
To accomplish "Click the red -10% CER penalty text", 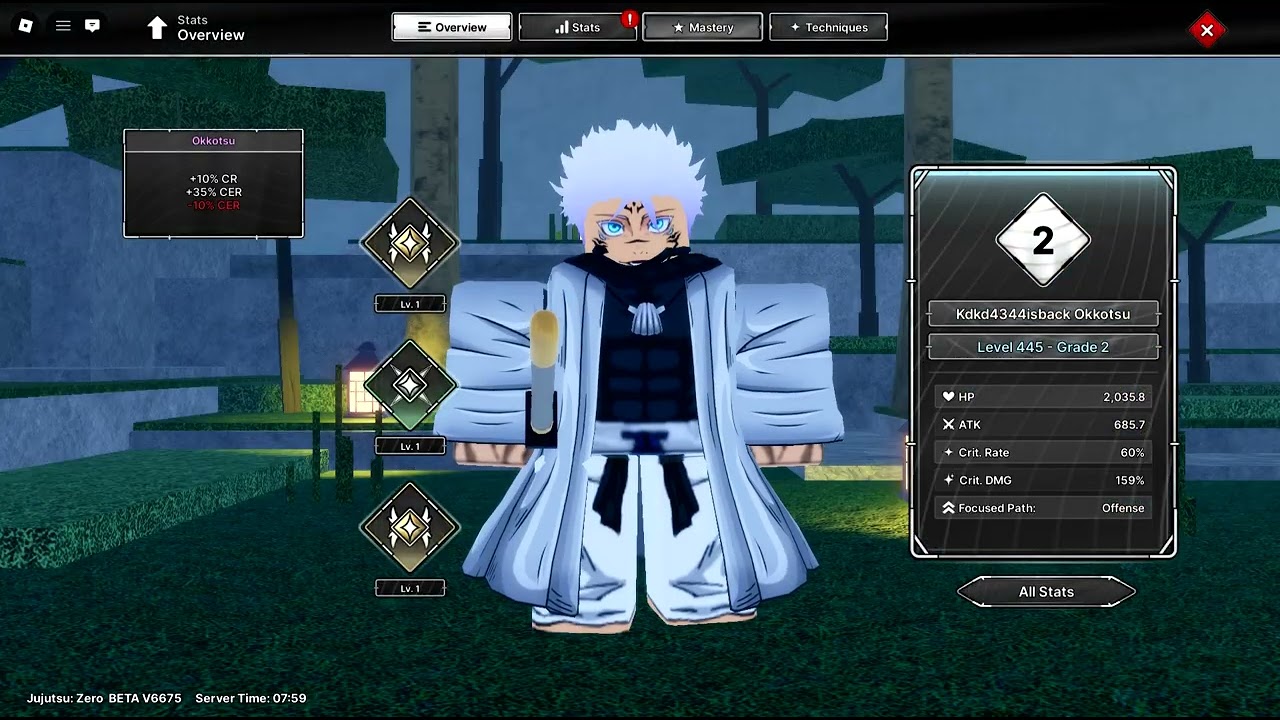I will pos(213,205).
